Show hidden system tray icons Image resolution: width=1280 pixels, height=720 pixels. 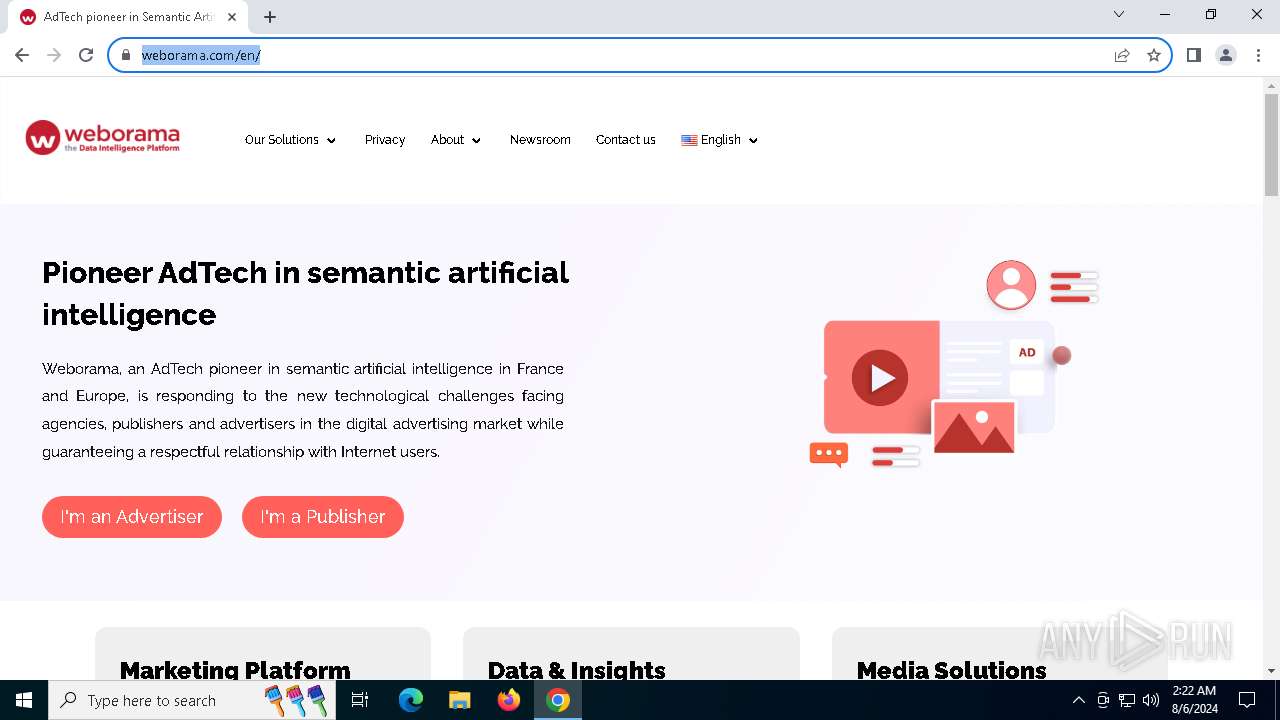pyautogui.click(x=1078, y=700)
